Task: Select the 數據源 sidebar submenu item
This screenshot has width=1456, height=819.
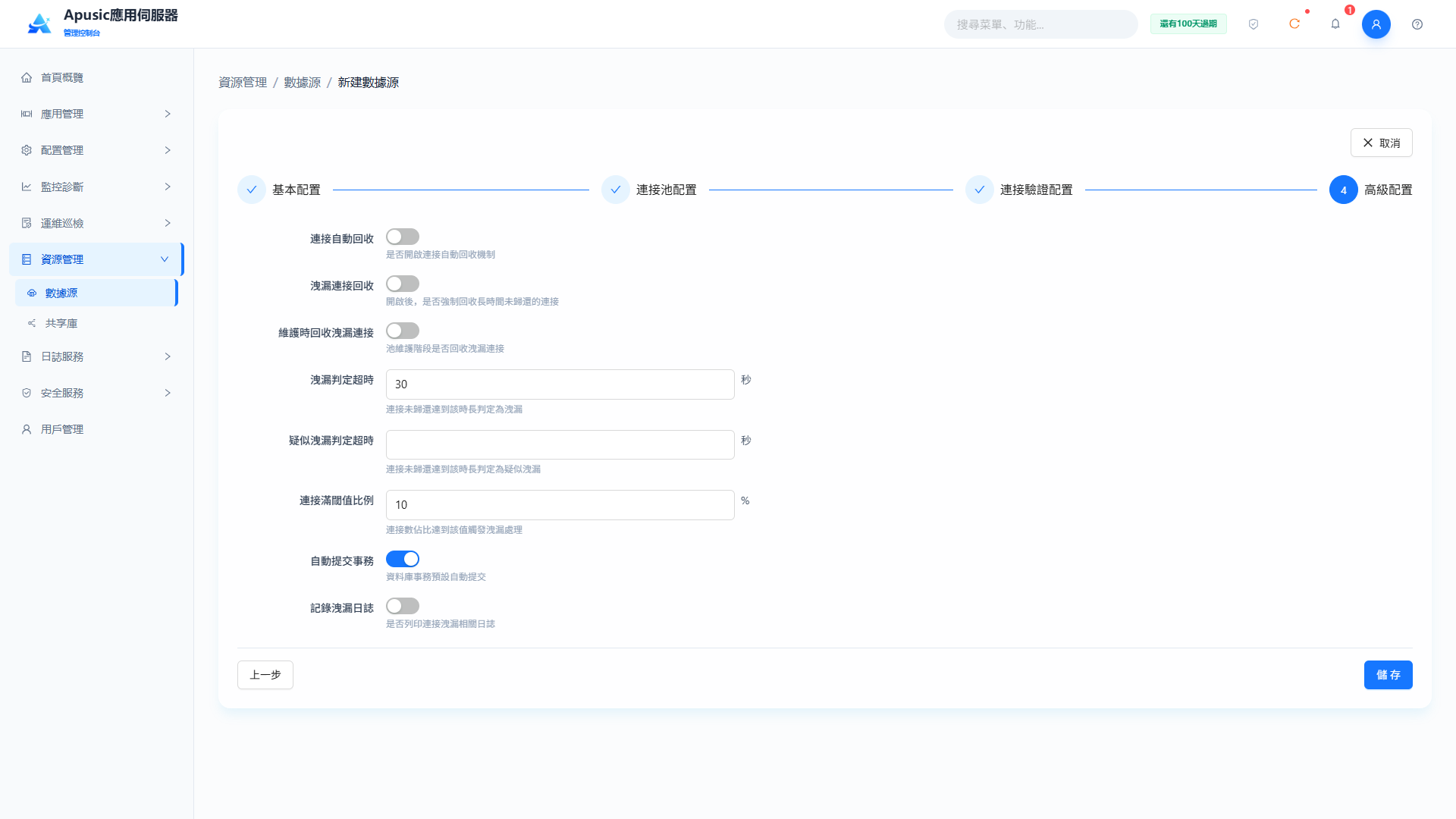Action: tap(96, 293)
